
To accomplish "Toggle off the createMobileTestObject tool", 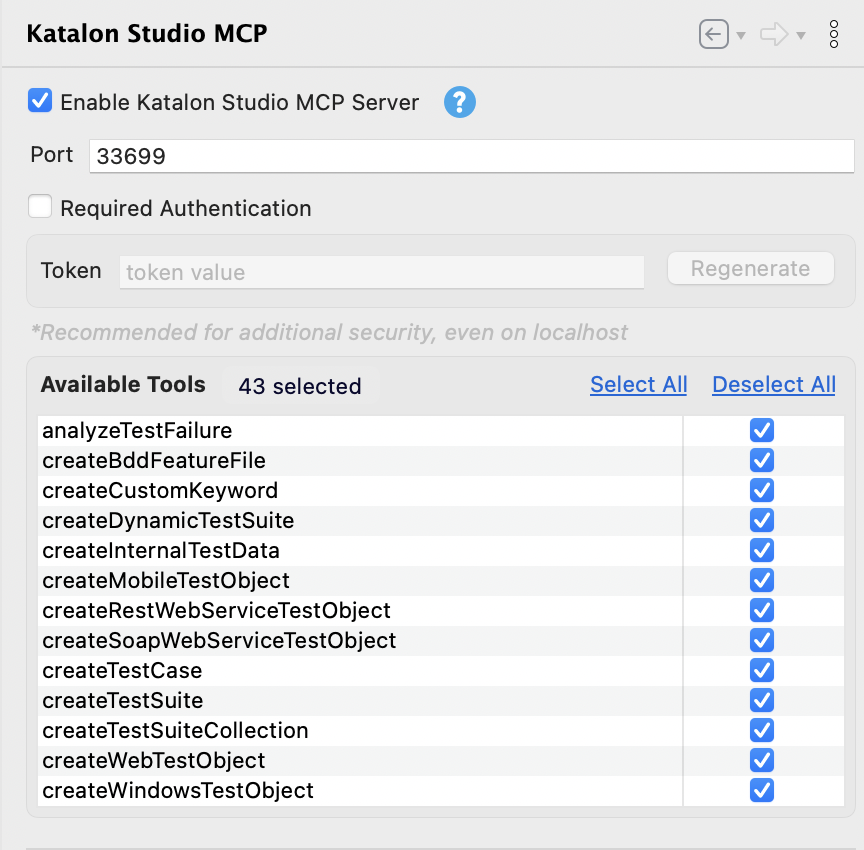I will [762, 580].
